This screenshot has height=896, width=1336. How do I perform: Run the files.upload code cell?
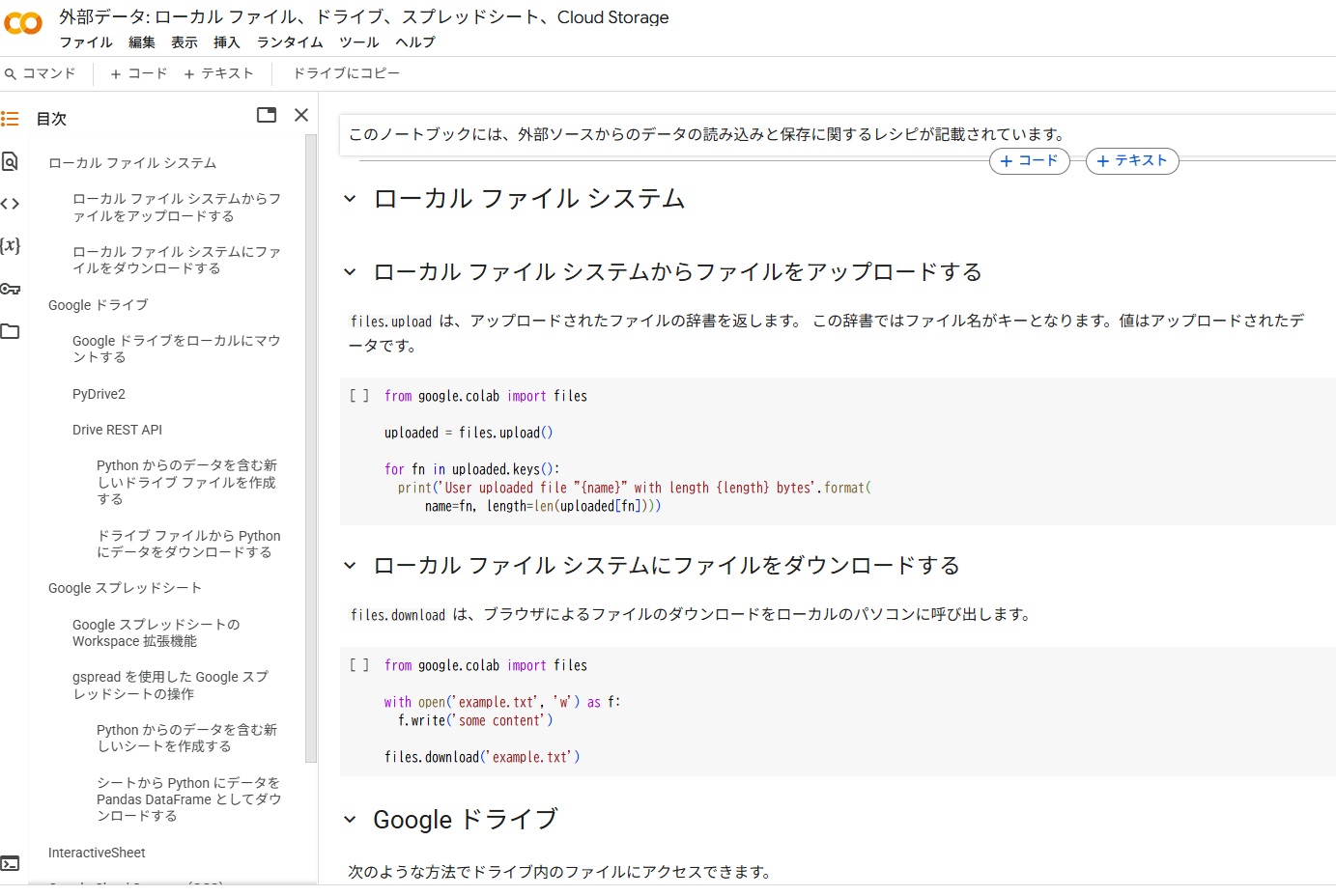coord(359,396)
